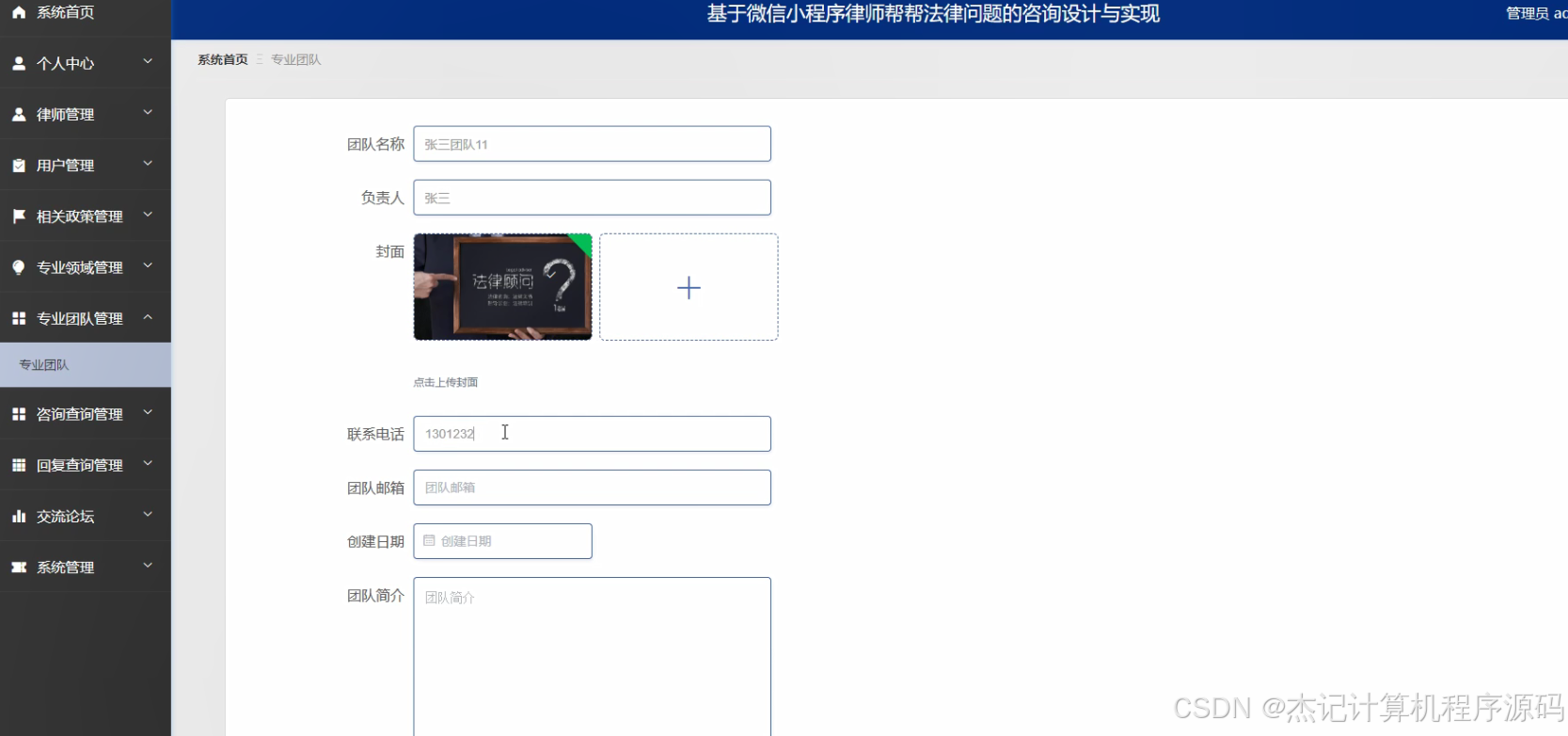The width and height of the screenshot is (1568, 736).
Task: Click the plus icon to upload cover
Action: 689,288
